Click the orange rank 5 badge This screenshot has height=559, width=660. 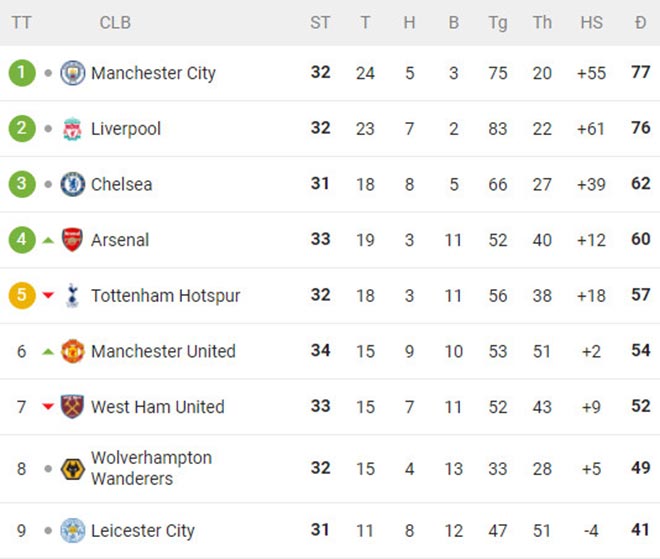coord(22,296)
